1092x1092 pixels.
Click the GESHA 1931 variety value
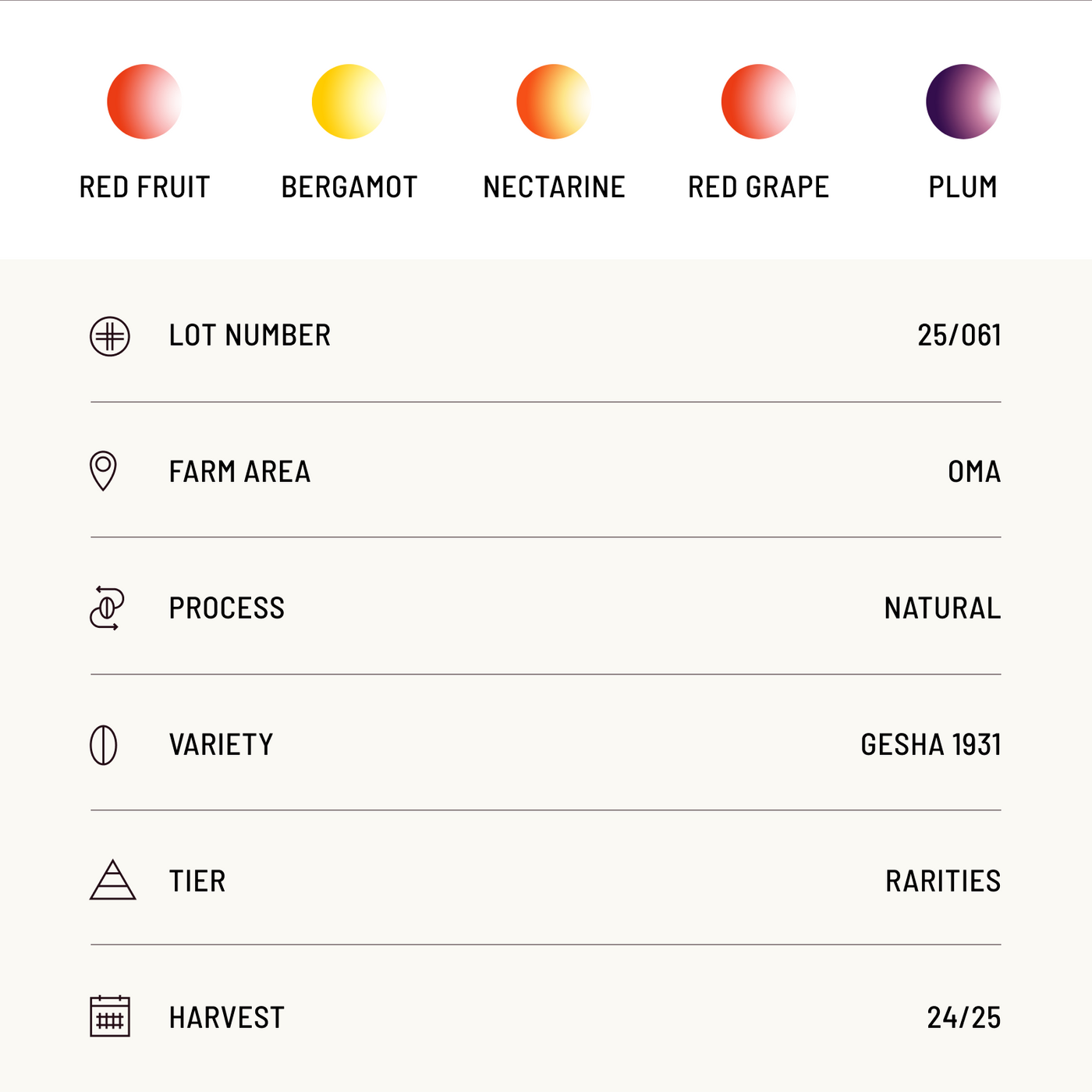pos(931,745)
